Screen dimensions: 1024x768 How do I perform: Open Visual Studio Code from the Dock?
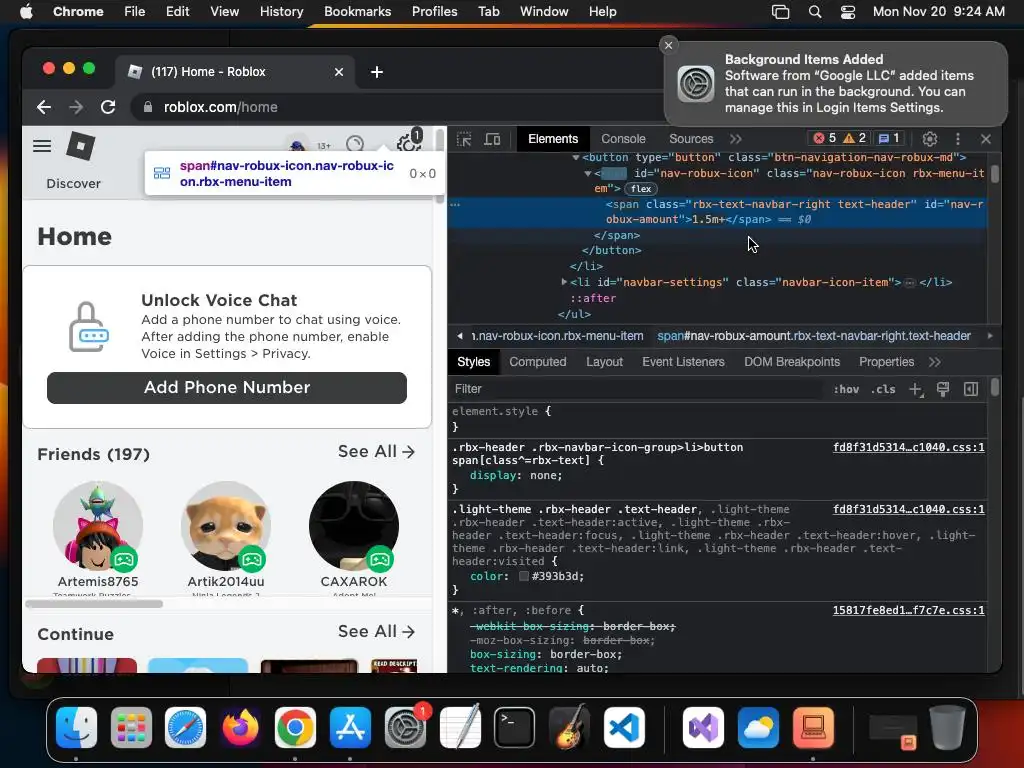tap(624, 727)
